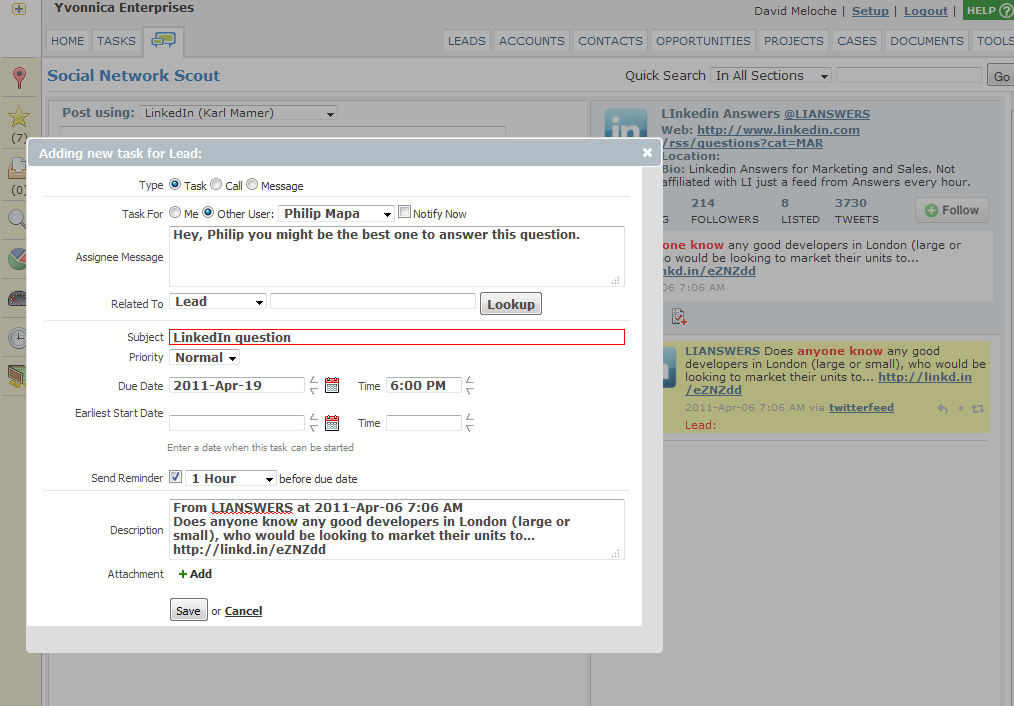The height and width of the screenshot is (706, 1014).
Task: Go to the HOME tab
Action: coord(68,41)
